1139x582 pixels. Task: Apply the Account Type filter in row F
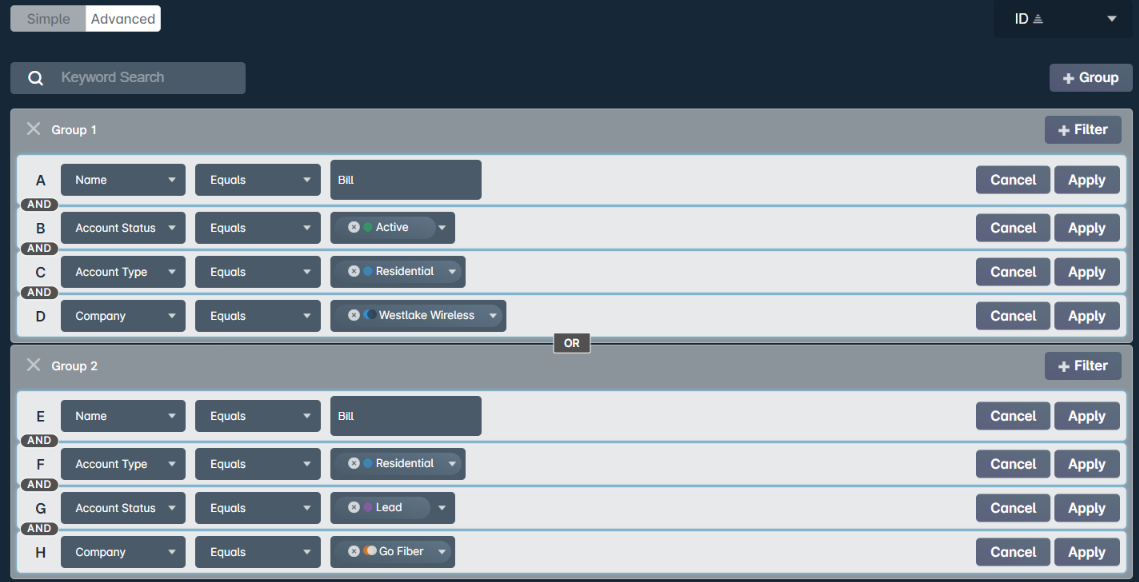coord(1087,464)
